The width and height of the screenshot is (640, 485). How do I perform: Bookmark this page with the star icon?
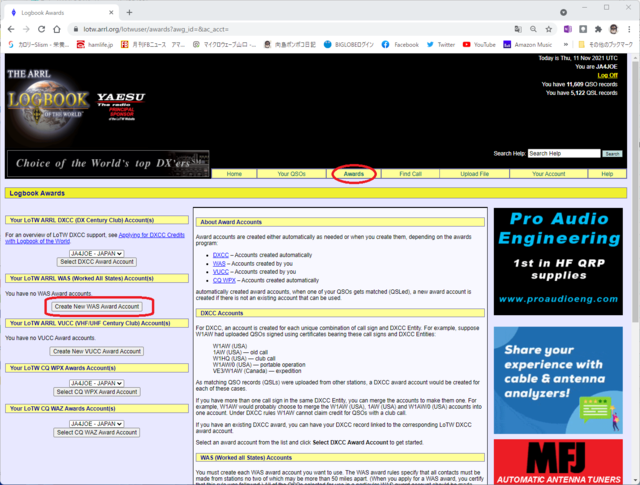[549, 29]
